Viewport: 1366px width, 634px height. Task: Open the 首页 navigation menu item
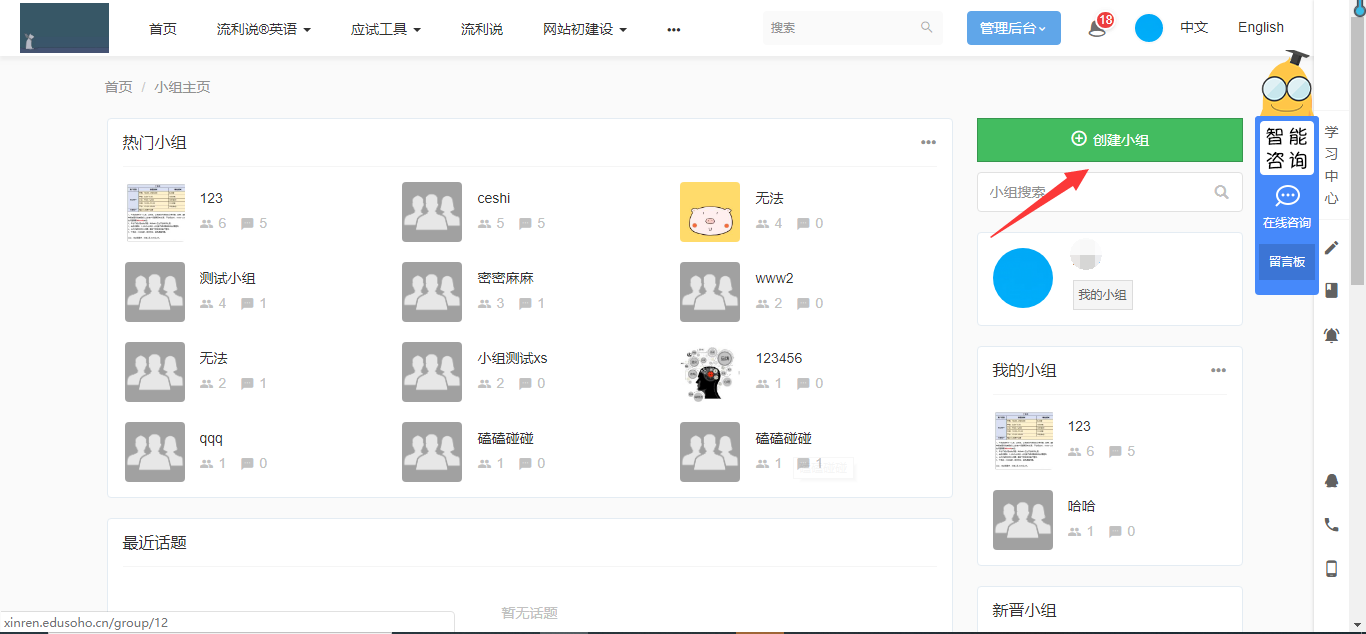point(163,29)
